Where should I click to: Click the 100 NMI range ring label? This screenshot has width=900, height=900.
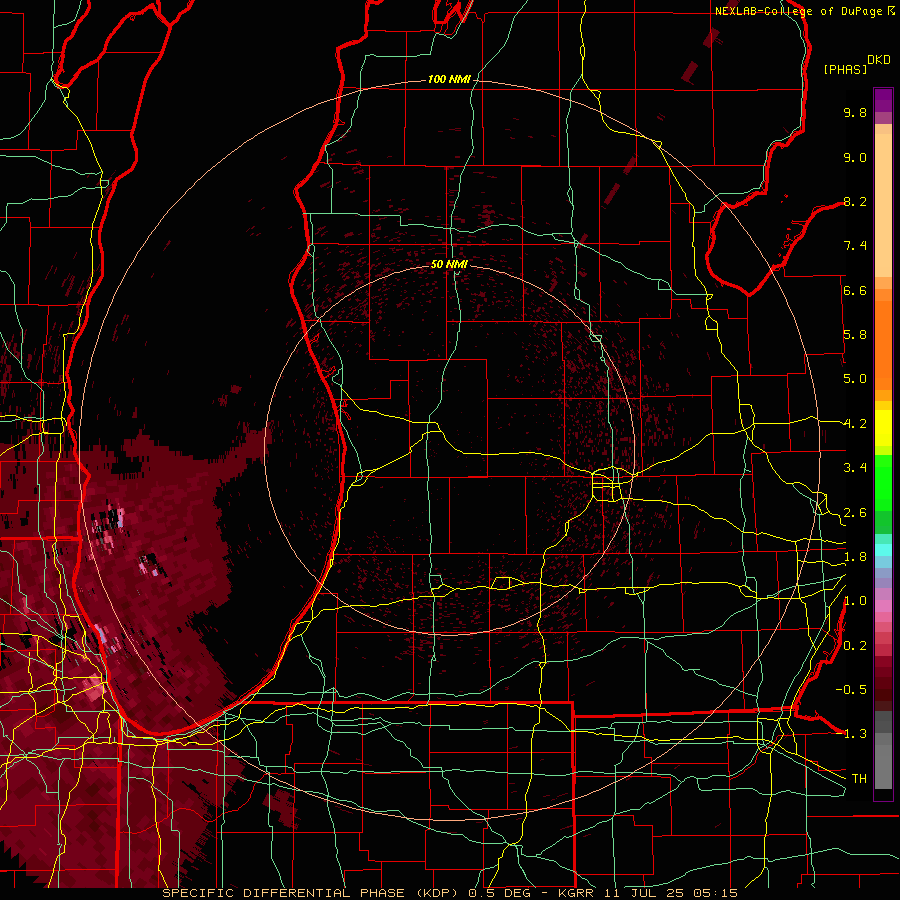pos(449,79)
